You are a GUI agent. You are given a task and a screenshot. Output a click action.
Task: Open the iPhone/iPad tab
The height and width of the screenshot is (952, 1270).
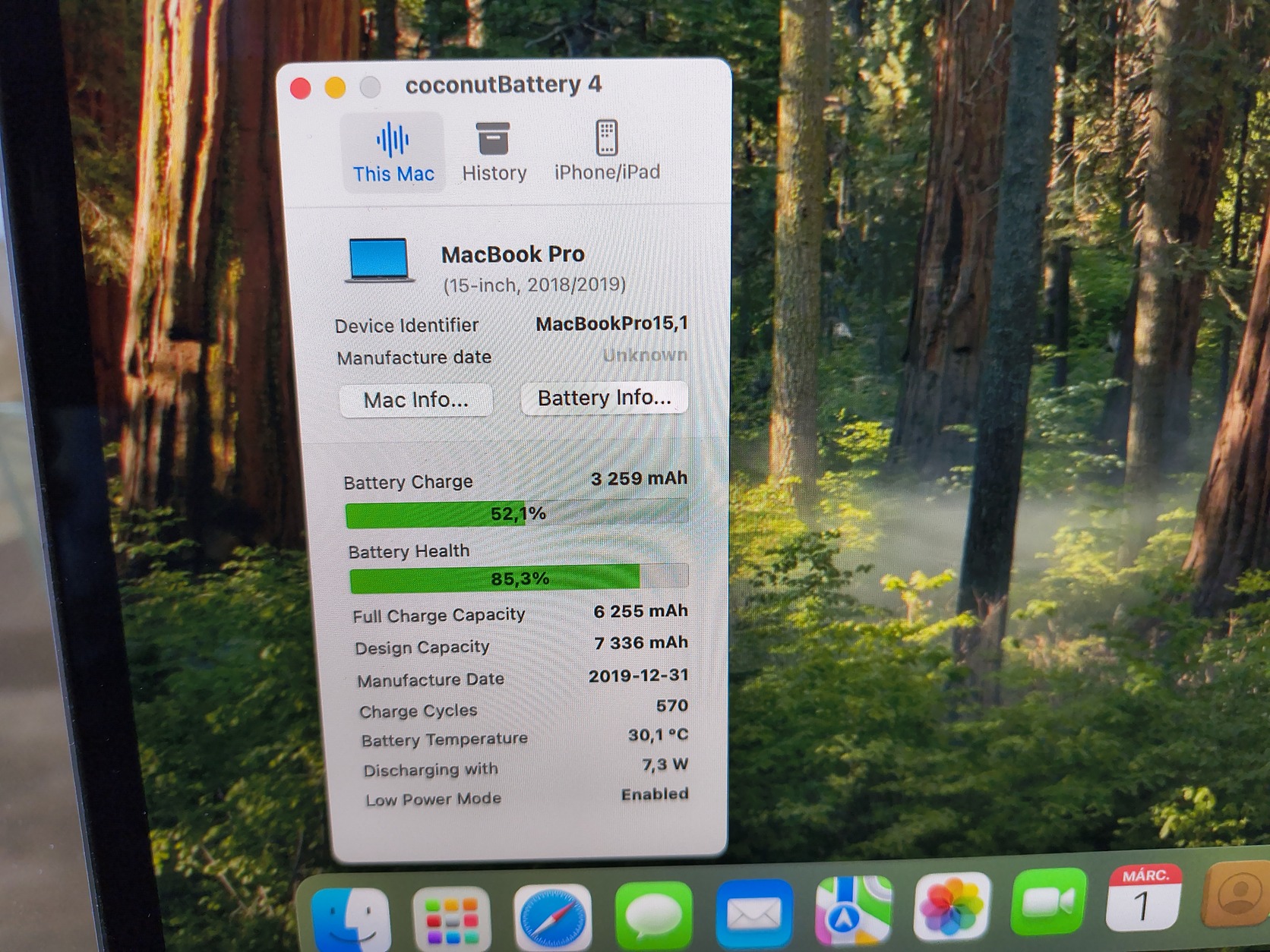coord(607,151)
